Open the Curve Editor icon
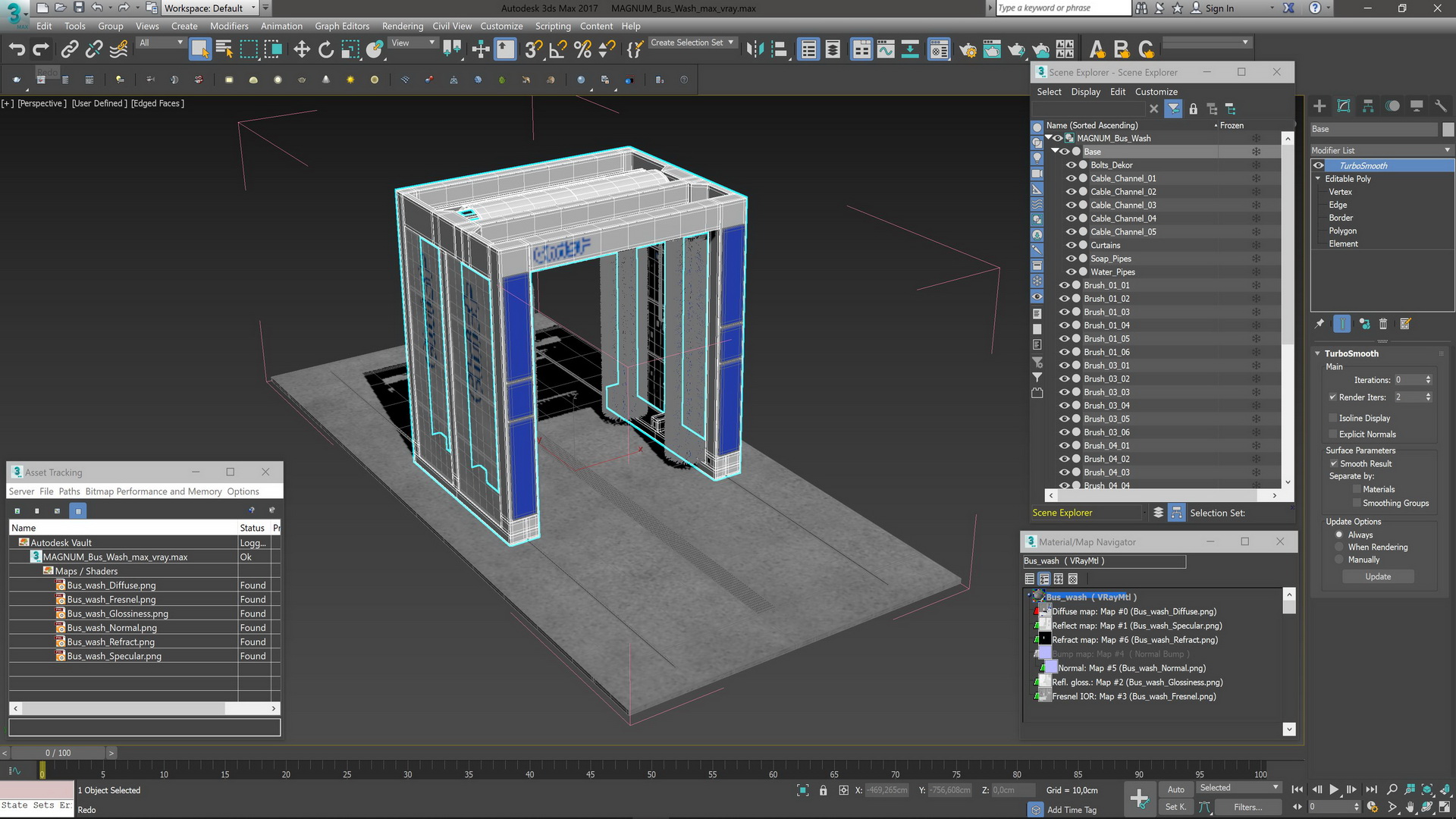 tap(886, 50)
